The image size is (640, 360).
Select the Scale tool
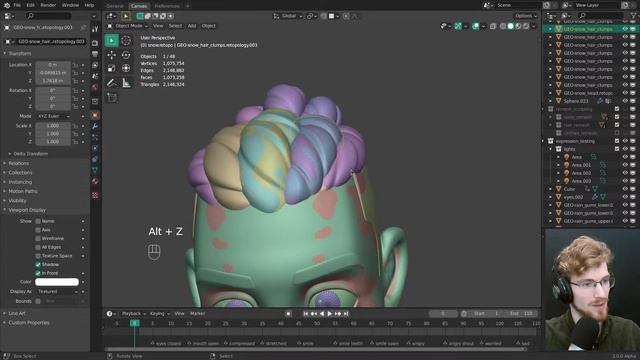pyautogui.click(x=111, y=68)
